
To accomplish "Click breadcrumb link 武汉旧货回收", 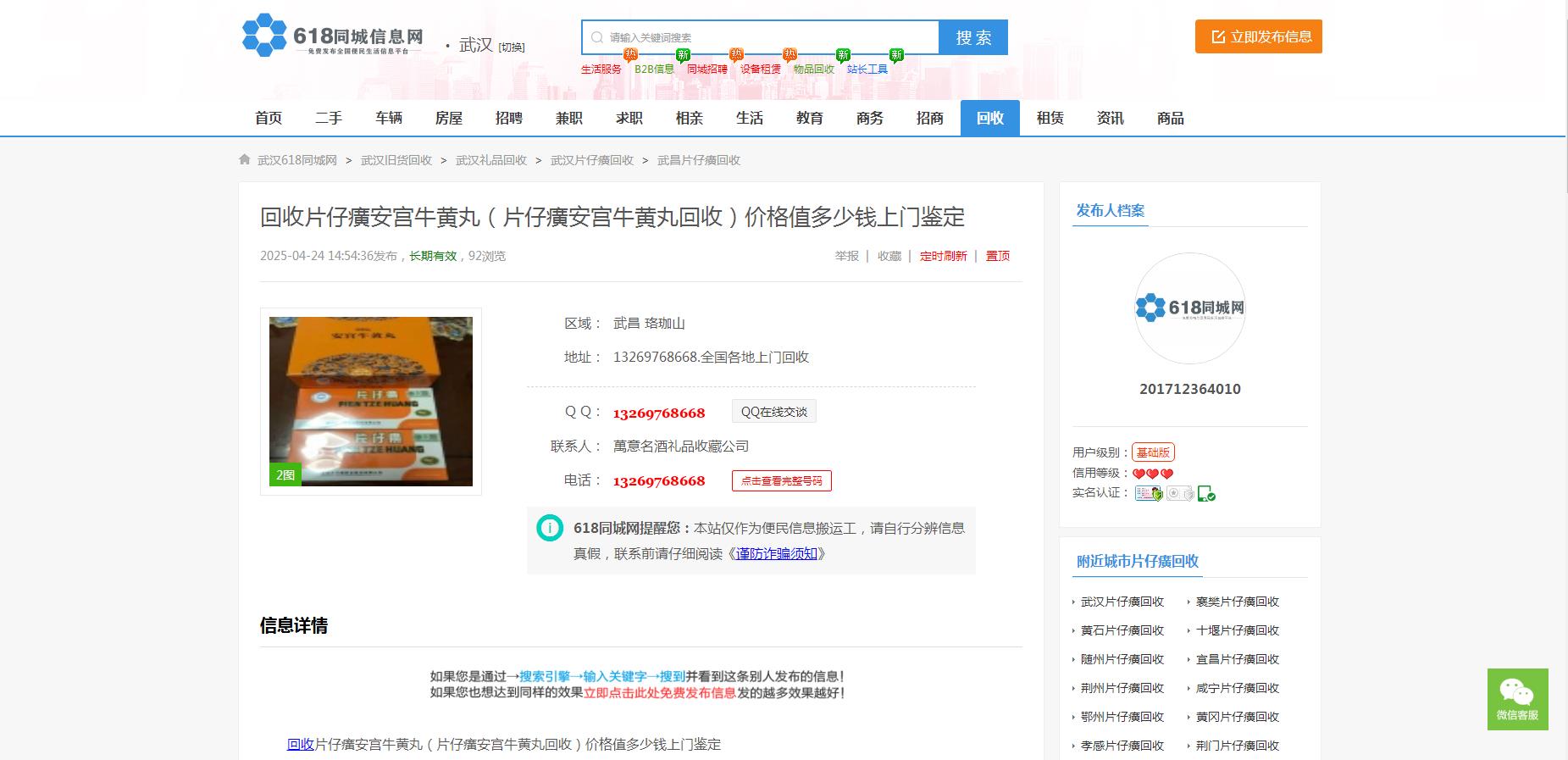I will coord(396,160).
